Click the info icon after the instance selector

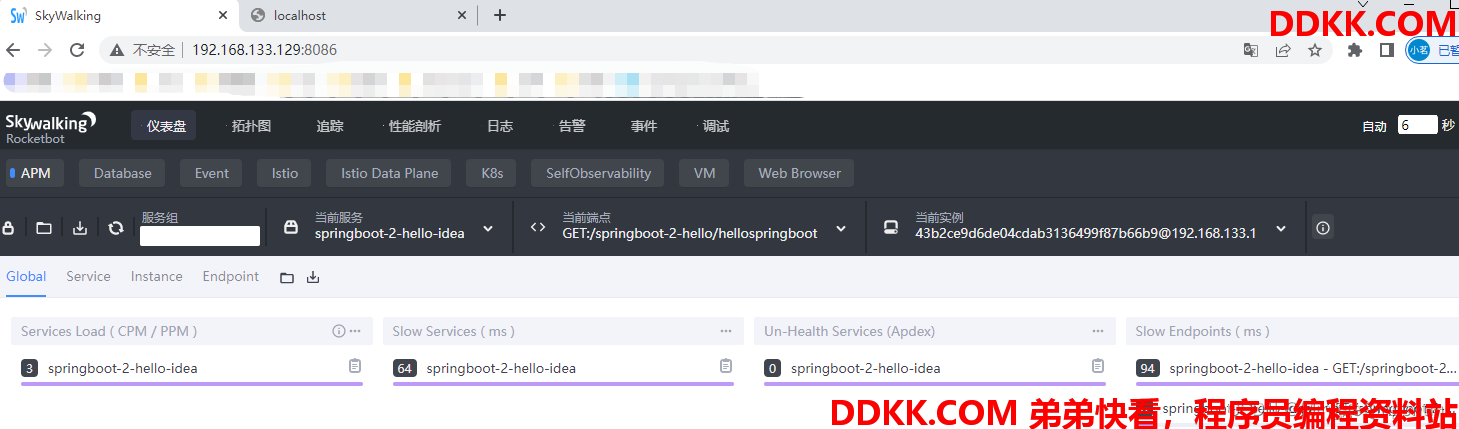tap(1323, 228)
